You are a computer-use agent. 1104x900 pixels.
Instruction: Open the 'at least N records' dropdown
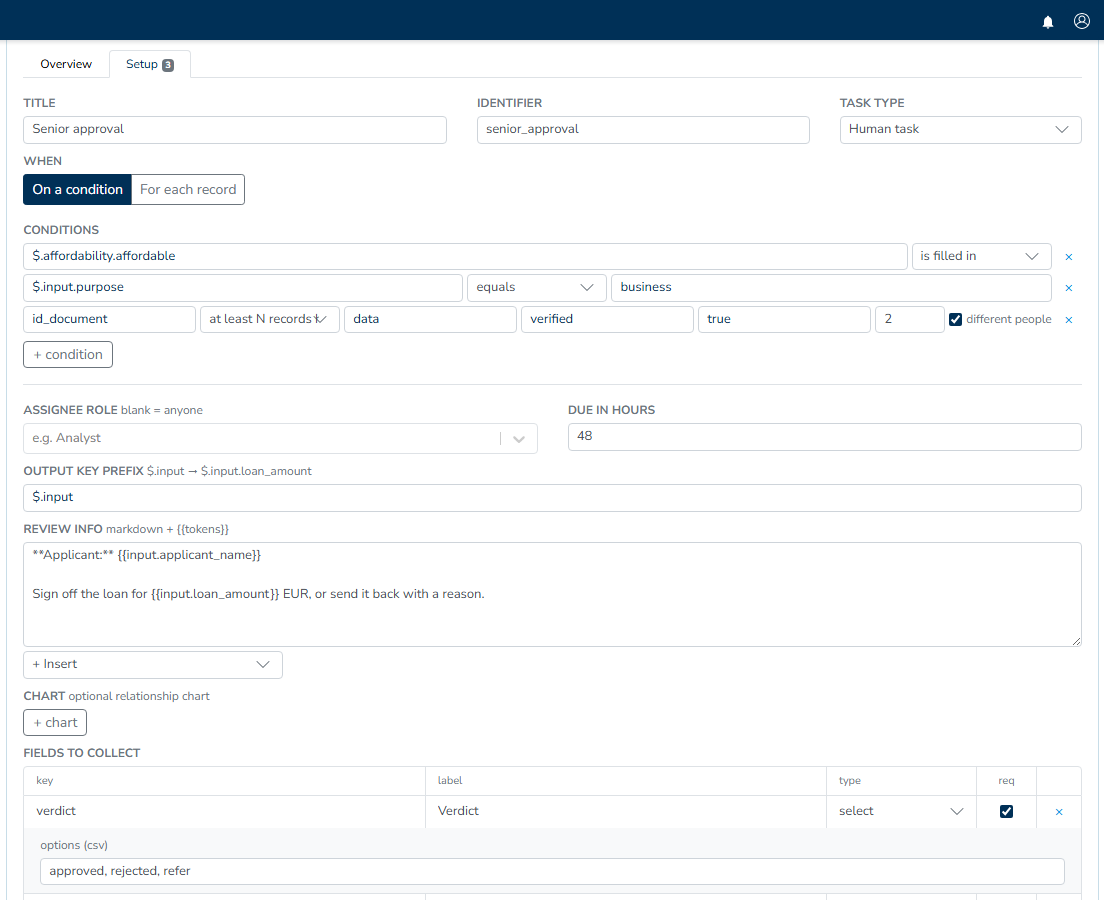[x=270, y=319]
